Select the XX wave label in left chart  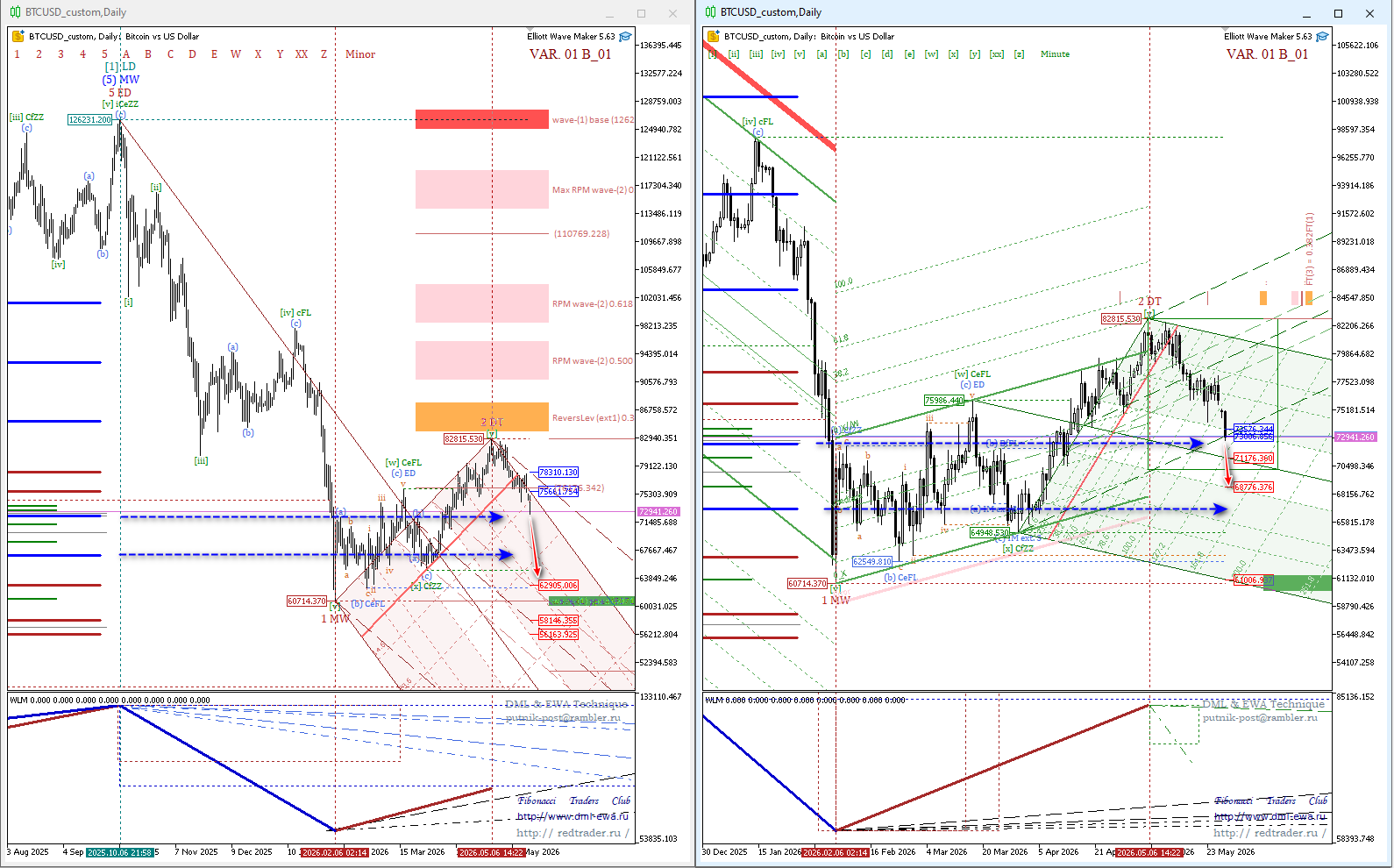pyautogui.click(x=302, y=54)
